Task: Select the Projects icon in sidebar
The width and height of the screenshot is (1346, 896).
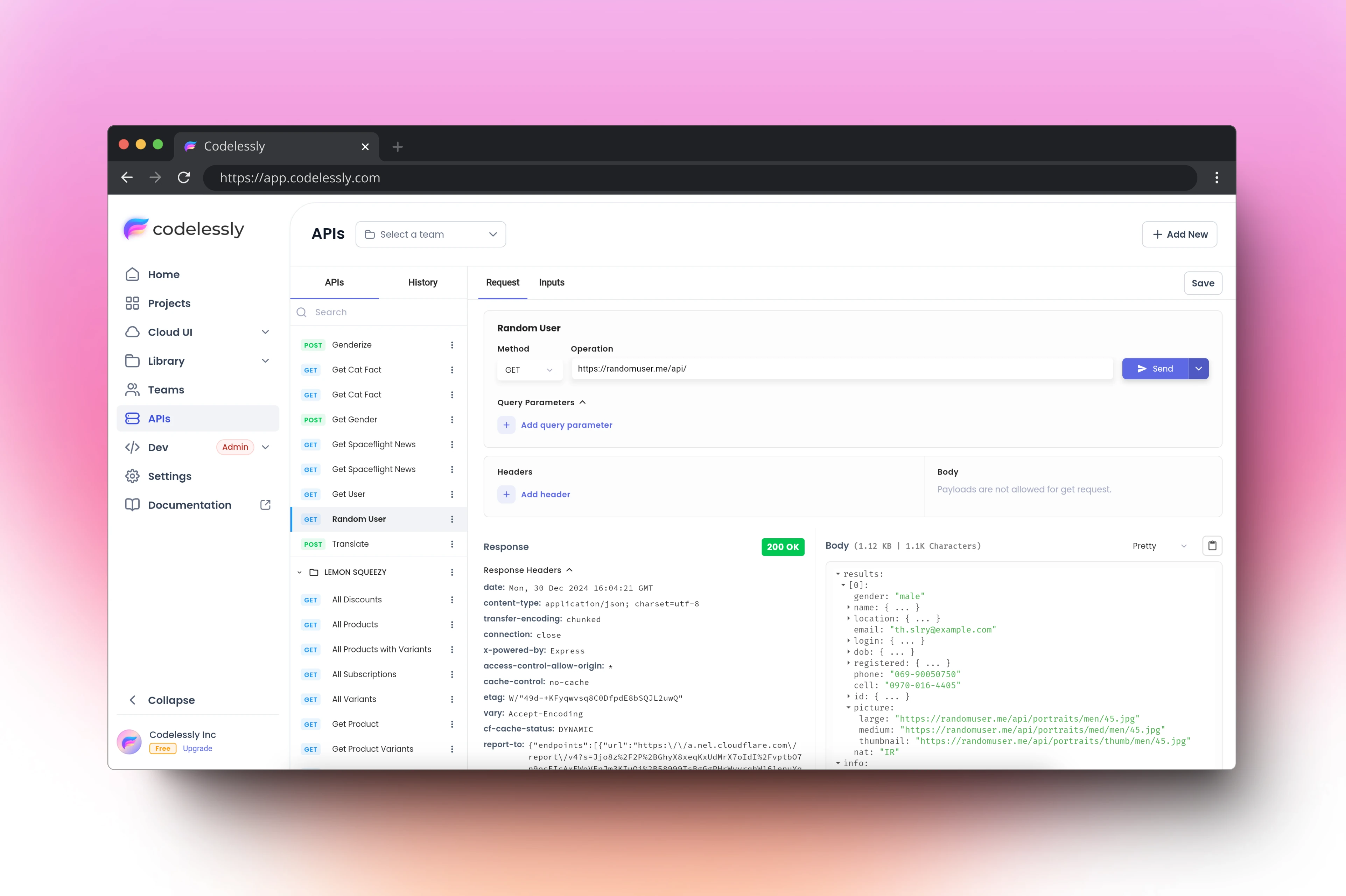Action: [133, 303]
